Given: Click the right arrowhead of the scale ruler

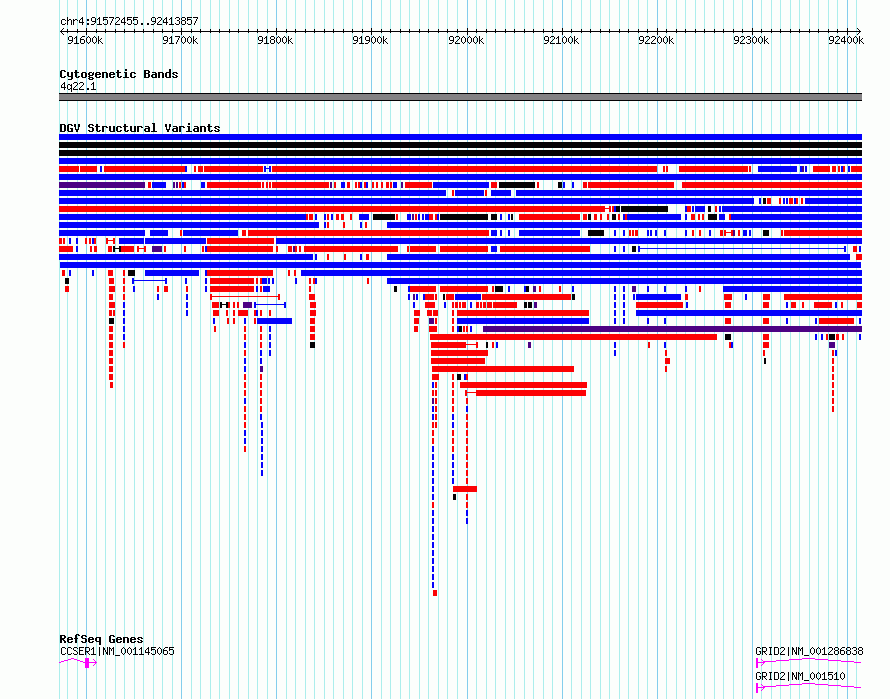Looking at the screenshot, I should (859, 31).
